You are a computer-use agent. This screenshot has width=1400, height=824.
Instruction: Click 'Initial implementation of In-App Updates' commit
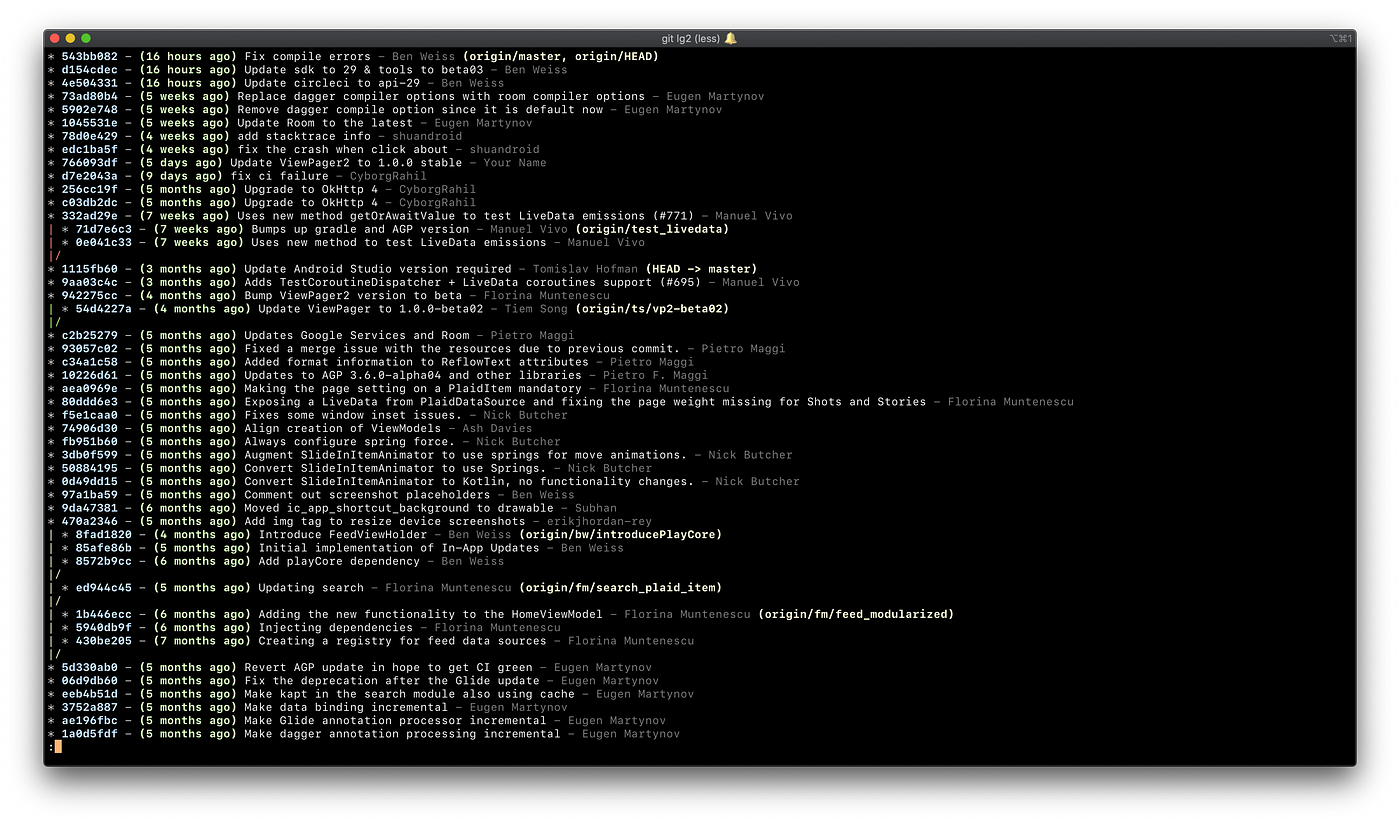(x=399, y=547)
